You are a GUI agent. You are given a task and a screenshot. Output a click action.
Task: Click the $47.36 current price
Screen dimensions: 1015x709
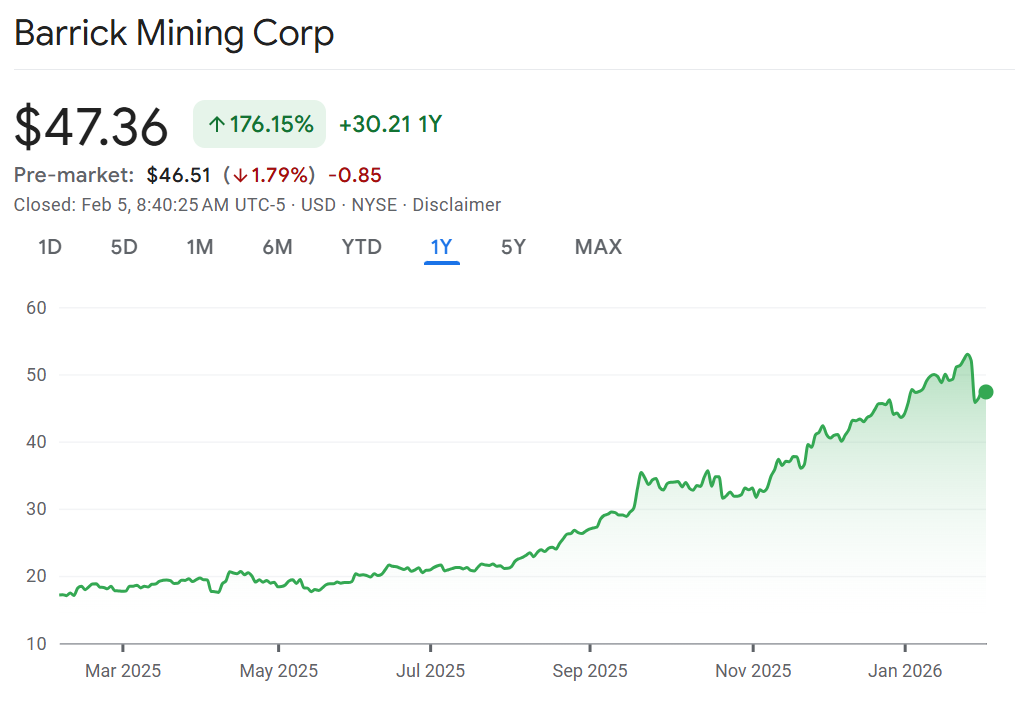tap(91, 127)
